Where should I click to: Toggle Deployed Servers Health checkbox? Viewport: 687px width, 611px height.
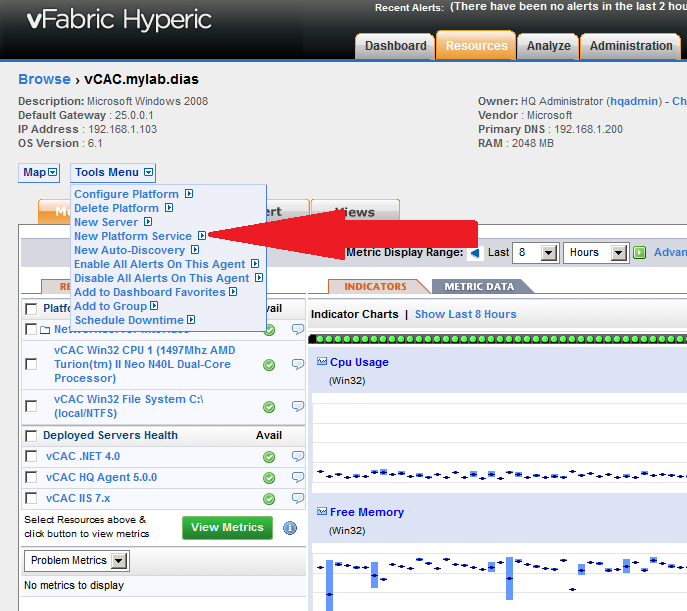pyautogui.click(x=31, y=436)
